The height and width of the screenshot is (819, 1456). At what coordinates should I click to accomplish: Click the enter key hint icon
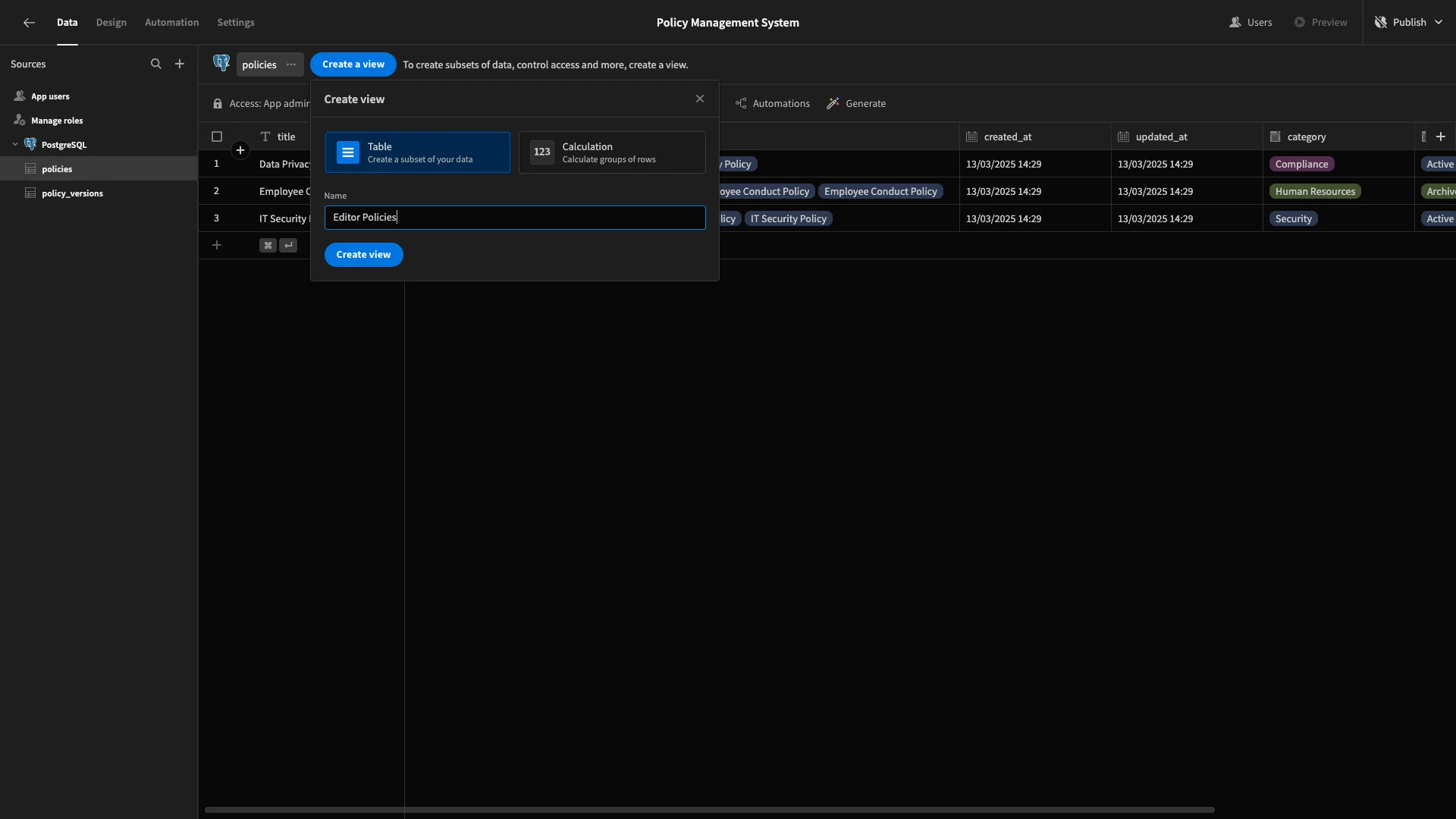coord(288,246)
